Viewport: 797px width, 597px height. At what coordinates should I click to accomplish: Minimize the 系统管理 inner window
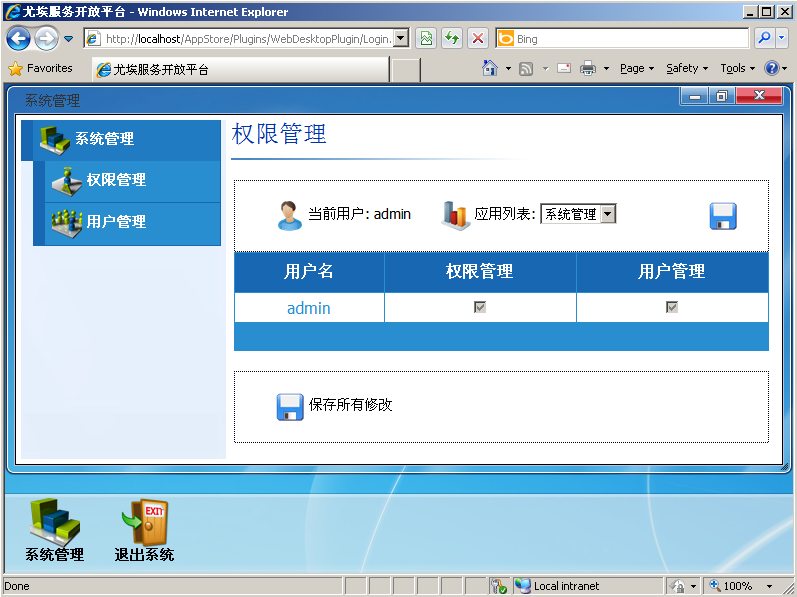tap(695, 96)
